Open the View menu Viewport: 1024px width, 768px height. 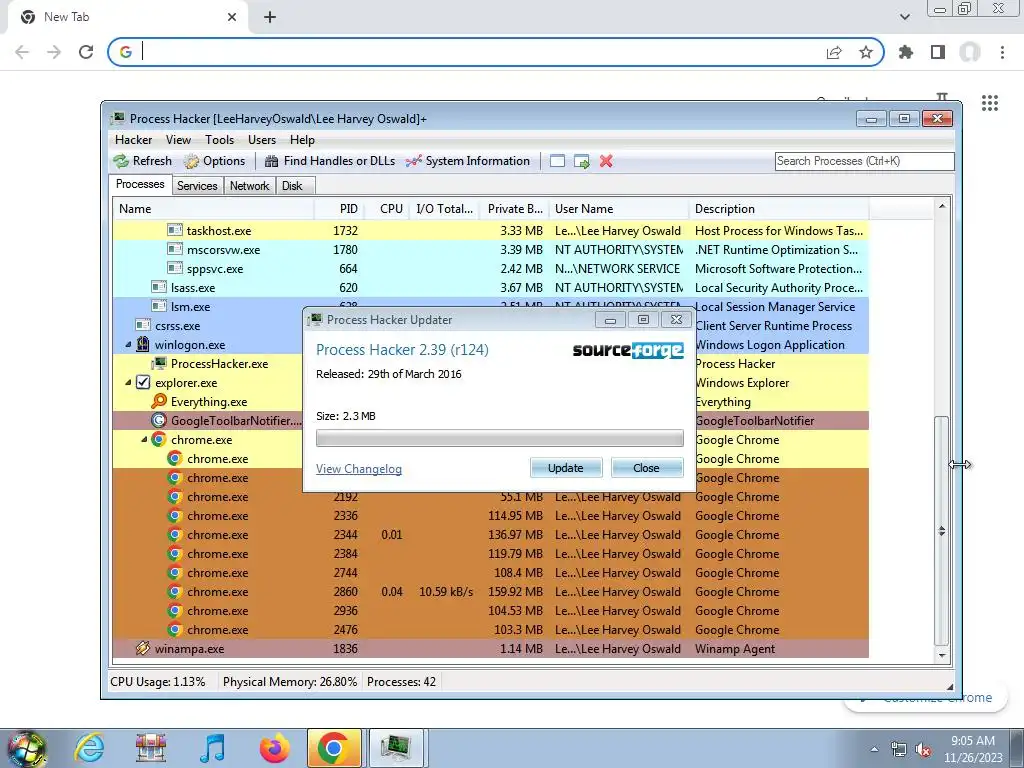pyautogui.click(x=178, y=140)
